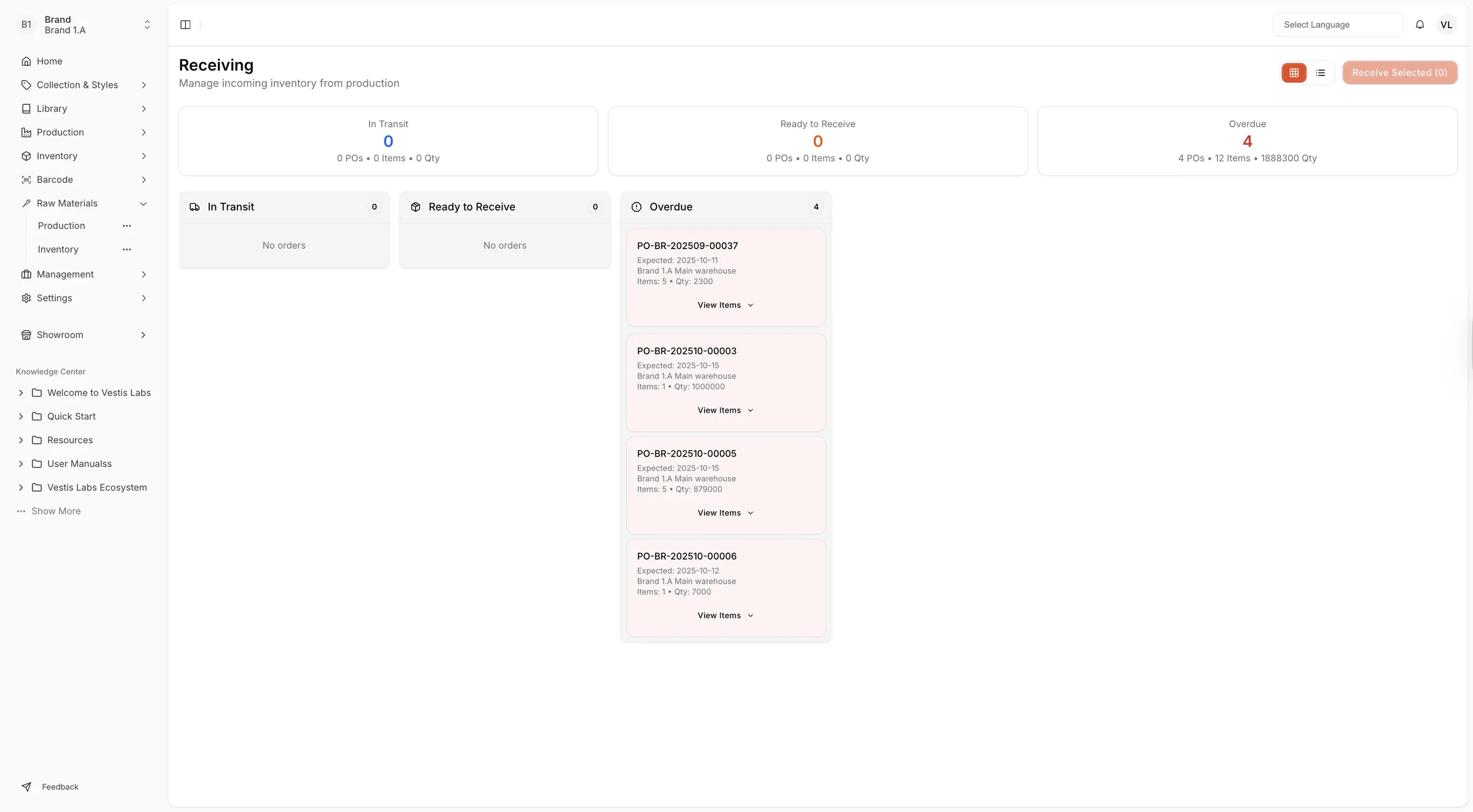Click Receive Selected (0) button
Screen dimensions: 1473x812
pyautogui.click(x=1399, y=73)
